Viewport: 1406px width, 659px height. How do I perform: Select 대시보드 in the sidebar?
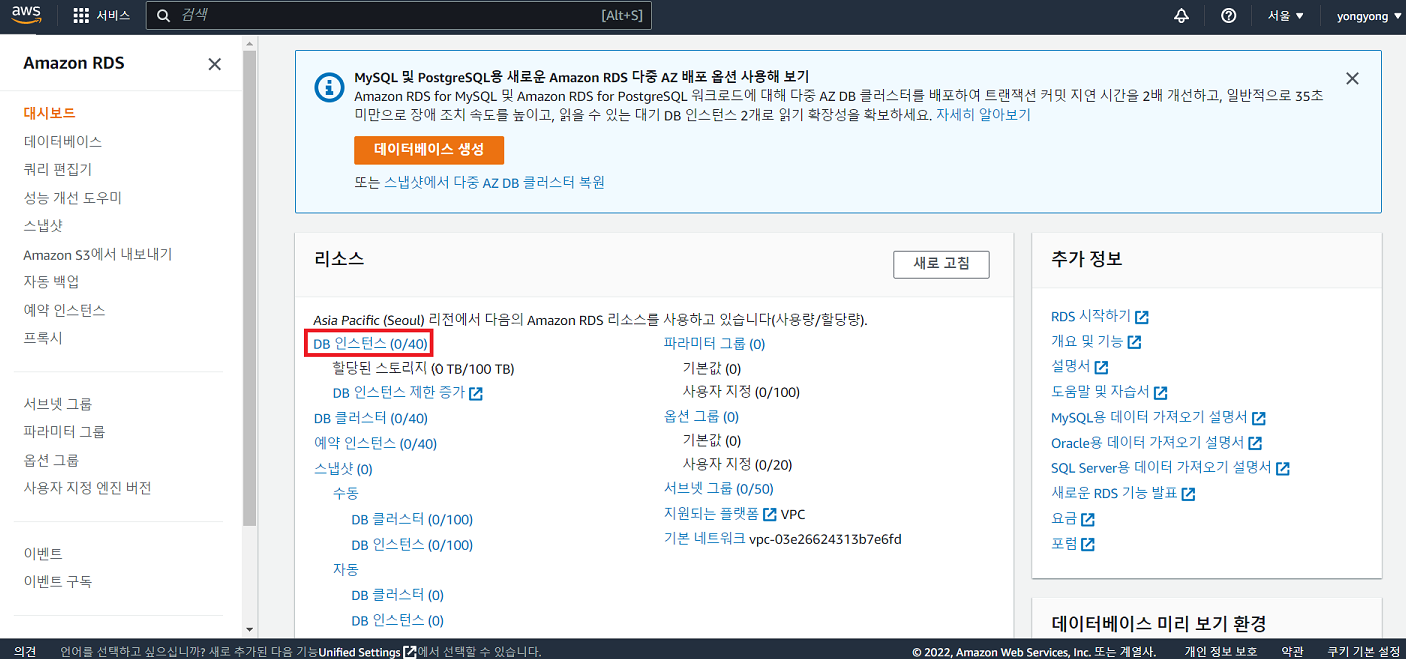click(x=49, y=113)
